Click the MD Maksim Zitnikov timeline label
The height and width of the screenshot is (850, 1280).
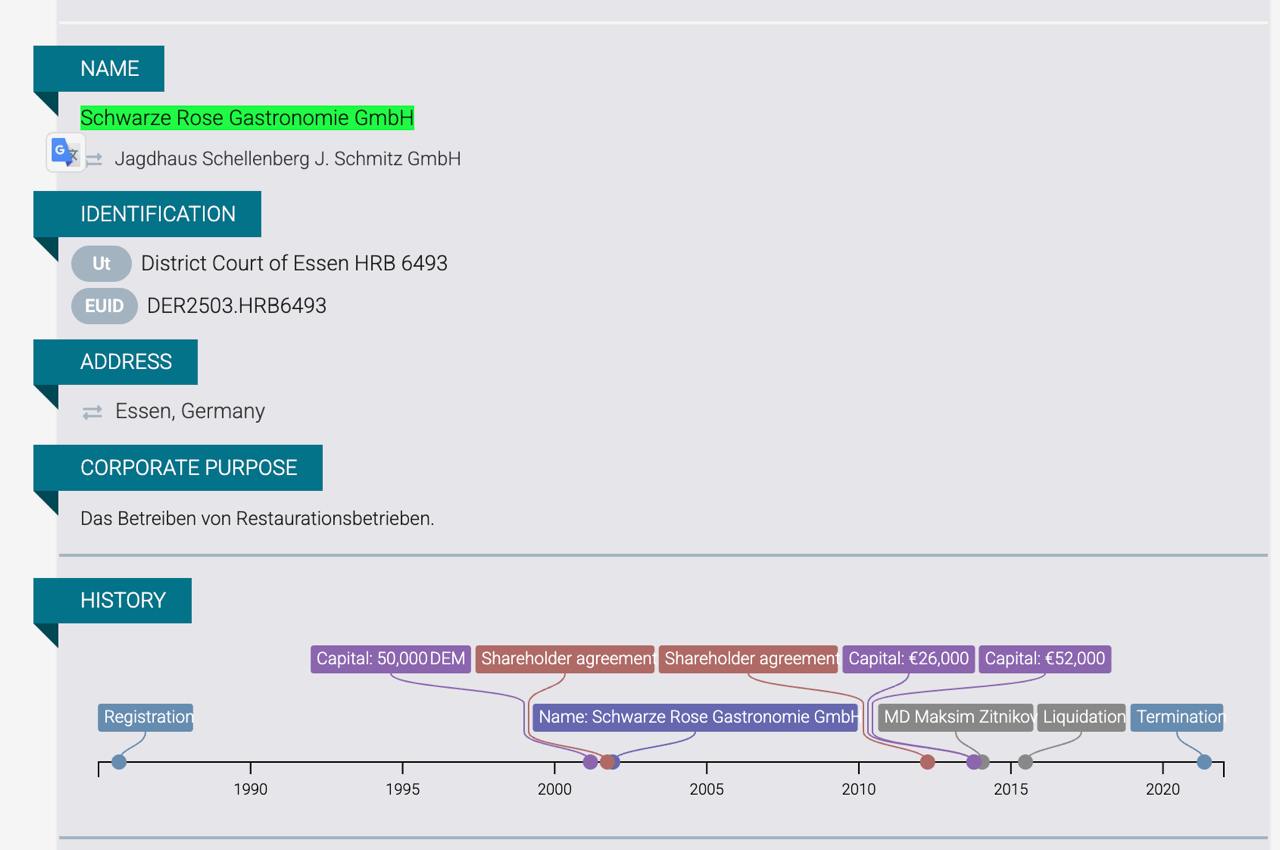[x=955, y=717]
